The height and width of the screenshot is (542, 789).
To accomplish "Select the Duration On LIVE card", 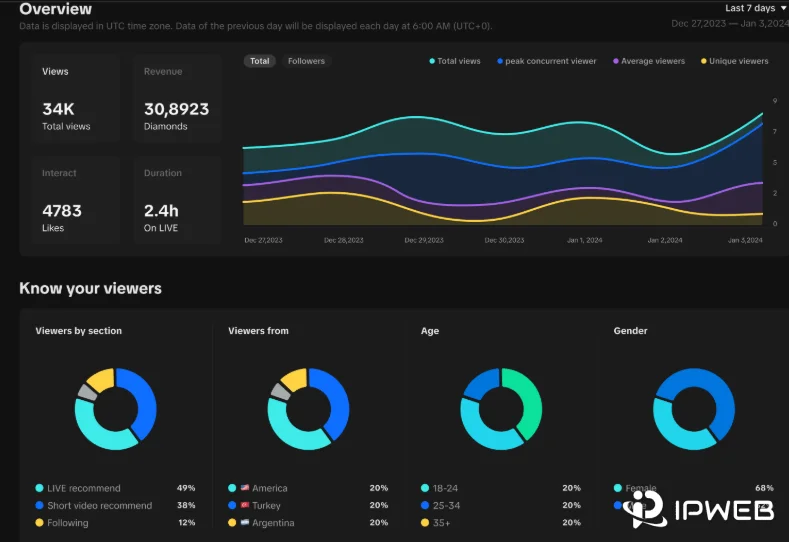I will (x=177, y=200).
